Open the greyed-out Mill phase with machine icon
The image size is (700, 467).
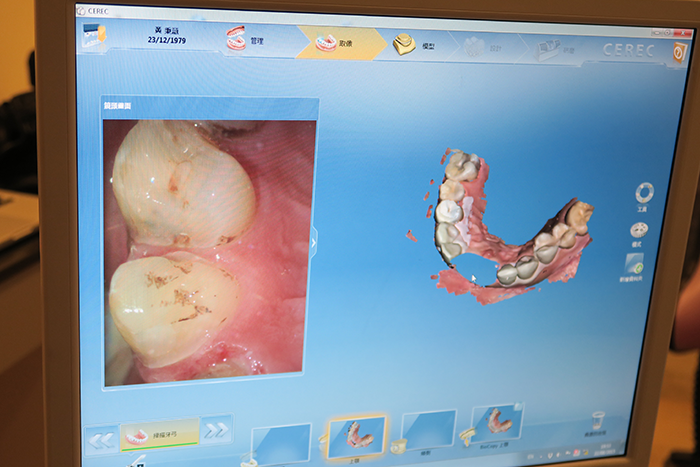554,50
